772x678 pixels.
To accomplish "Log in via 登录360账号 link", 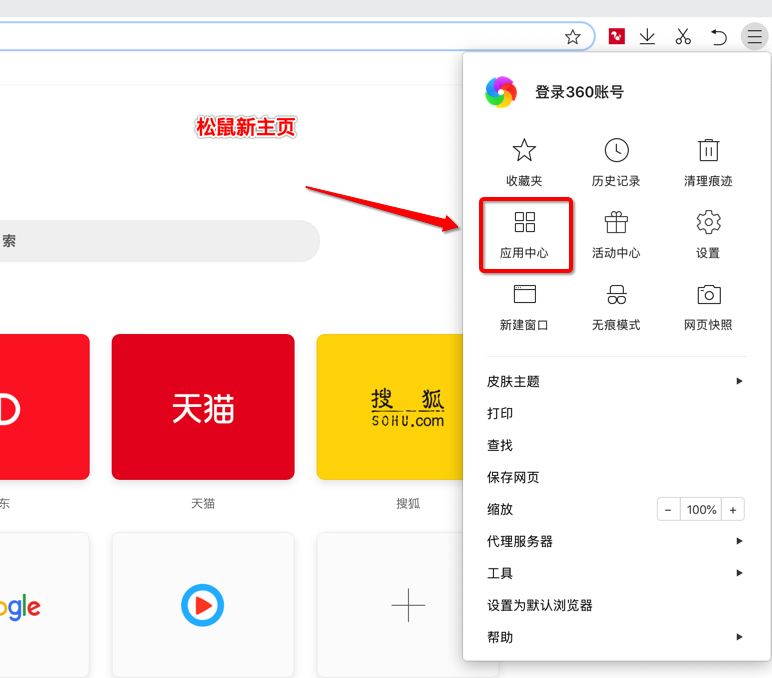I will [579, 92].
